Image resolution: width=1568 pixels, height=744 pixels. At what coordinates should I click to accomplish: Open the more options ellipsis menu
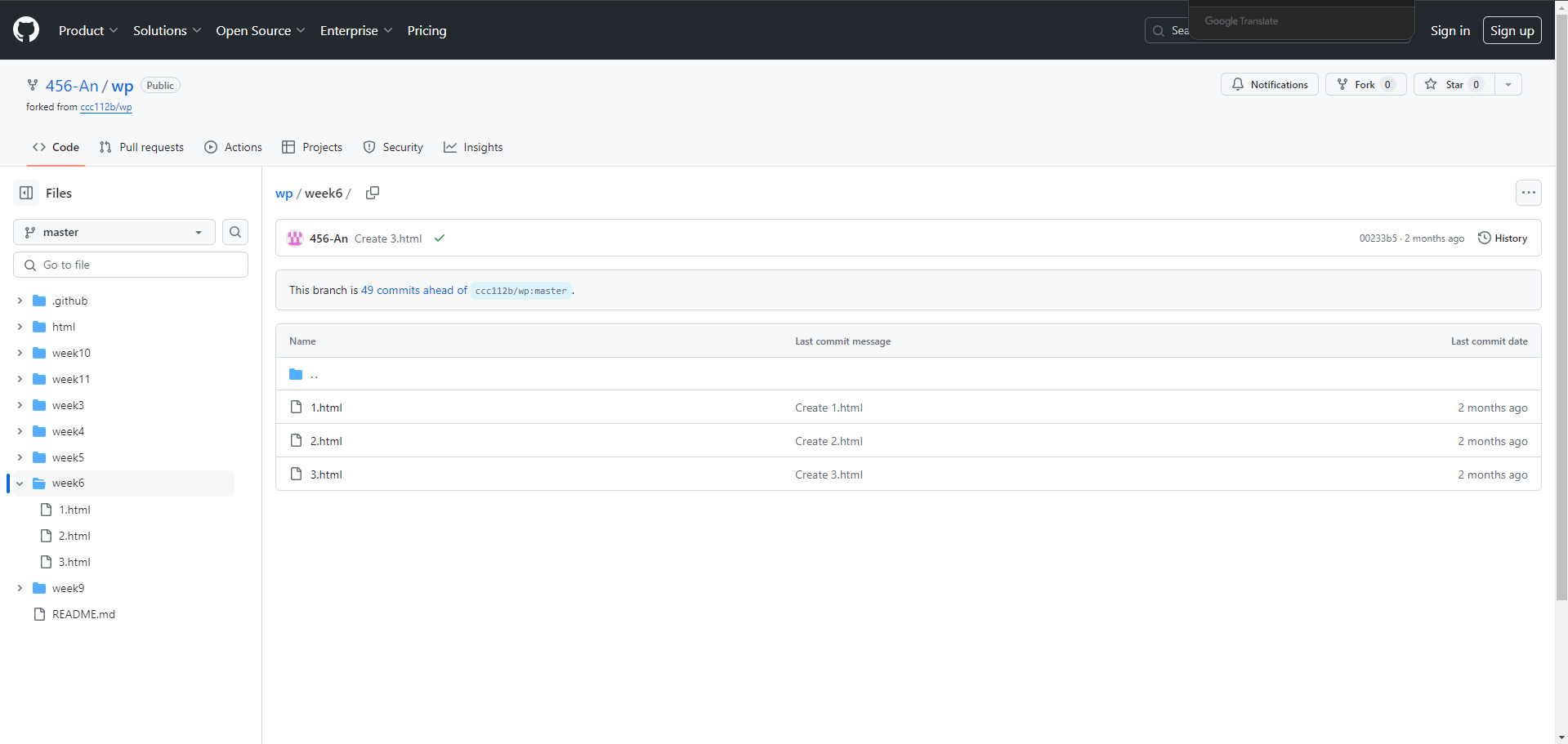pos(1529,193)
